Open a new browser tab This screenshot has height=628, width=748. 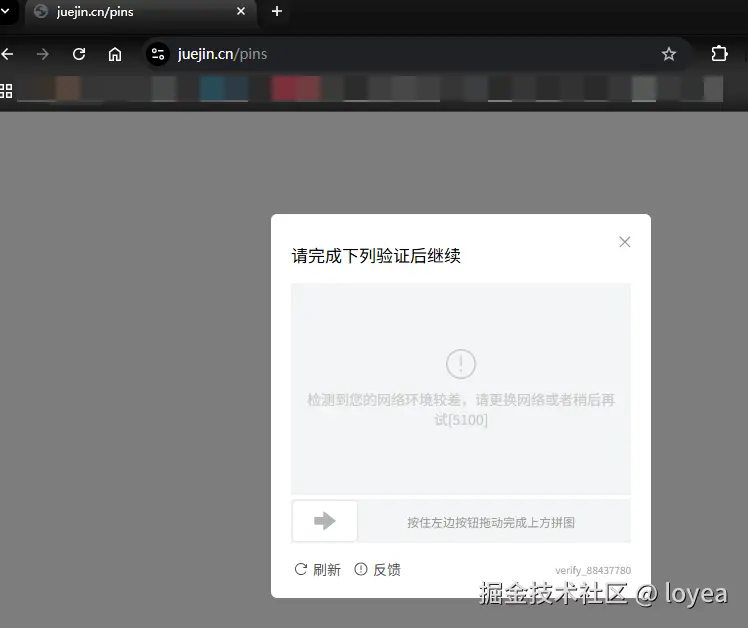pos(277,11)
